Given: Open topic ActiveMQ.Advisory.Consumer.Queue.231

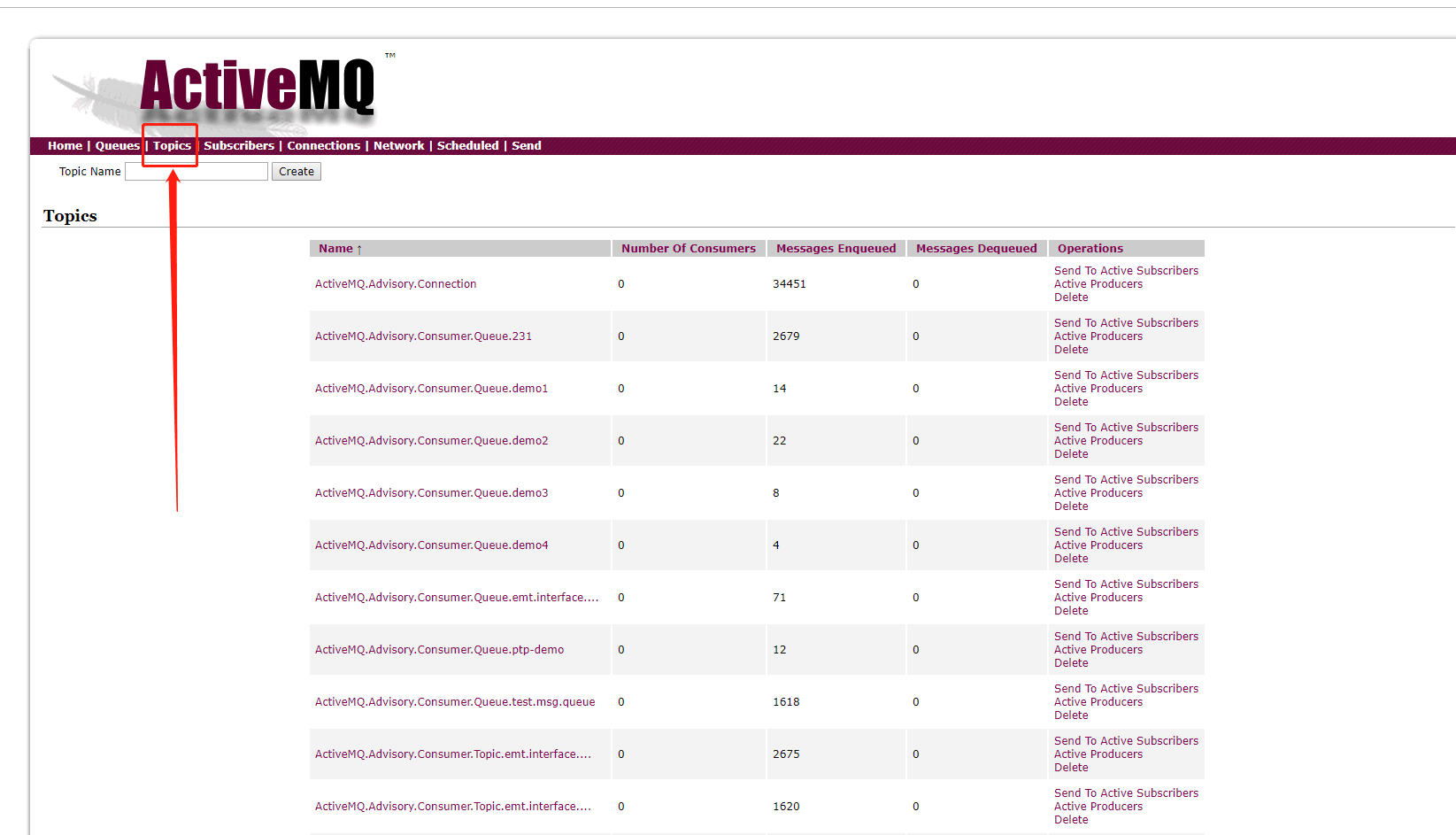Looking at the screenshot, I should (422, 336).
